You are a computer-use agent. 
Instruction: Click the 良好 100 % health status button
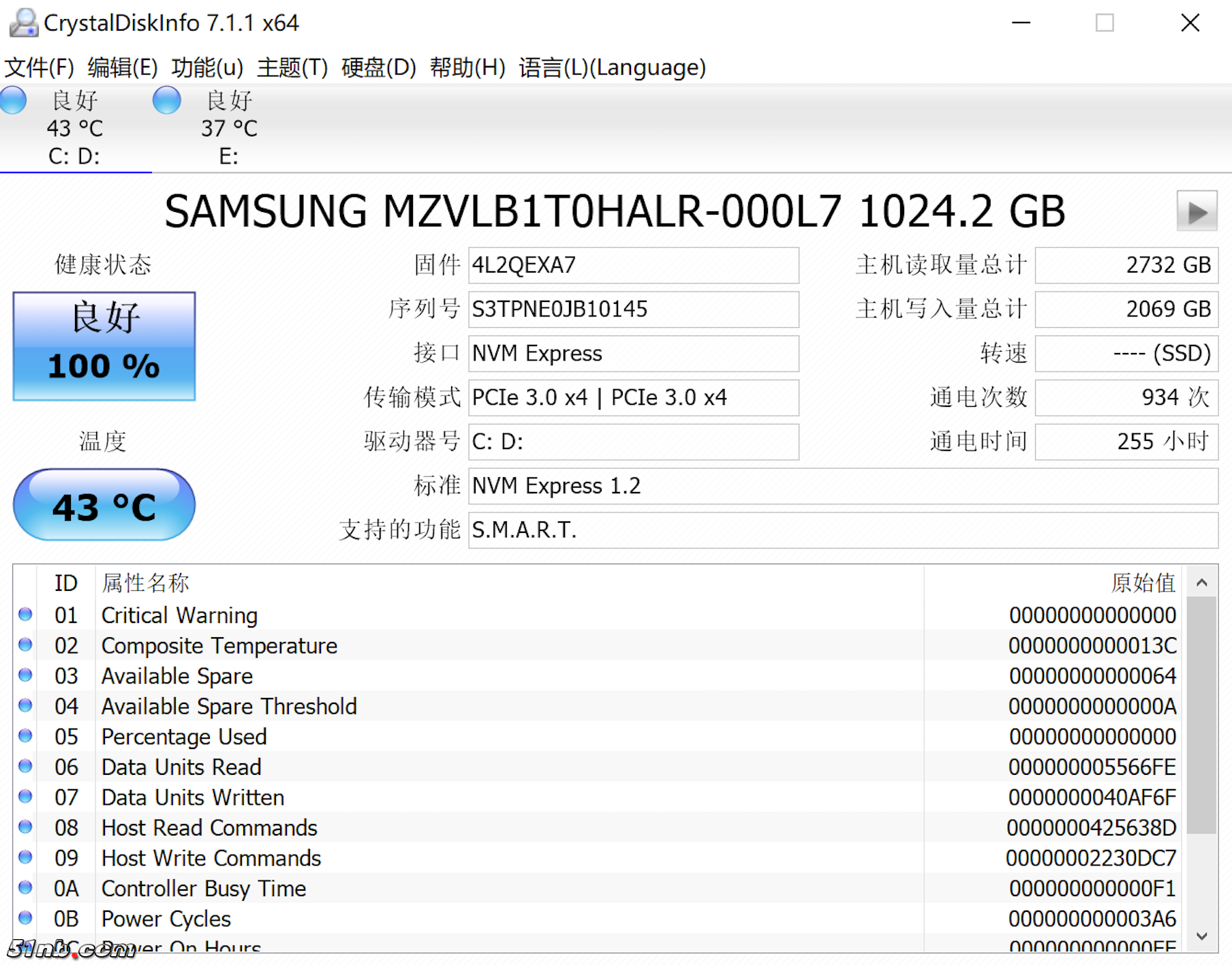[x=104, y=346]
